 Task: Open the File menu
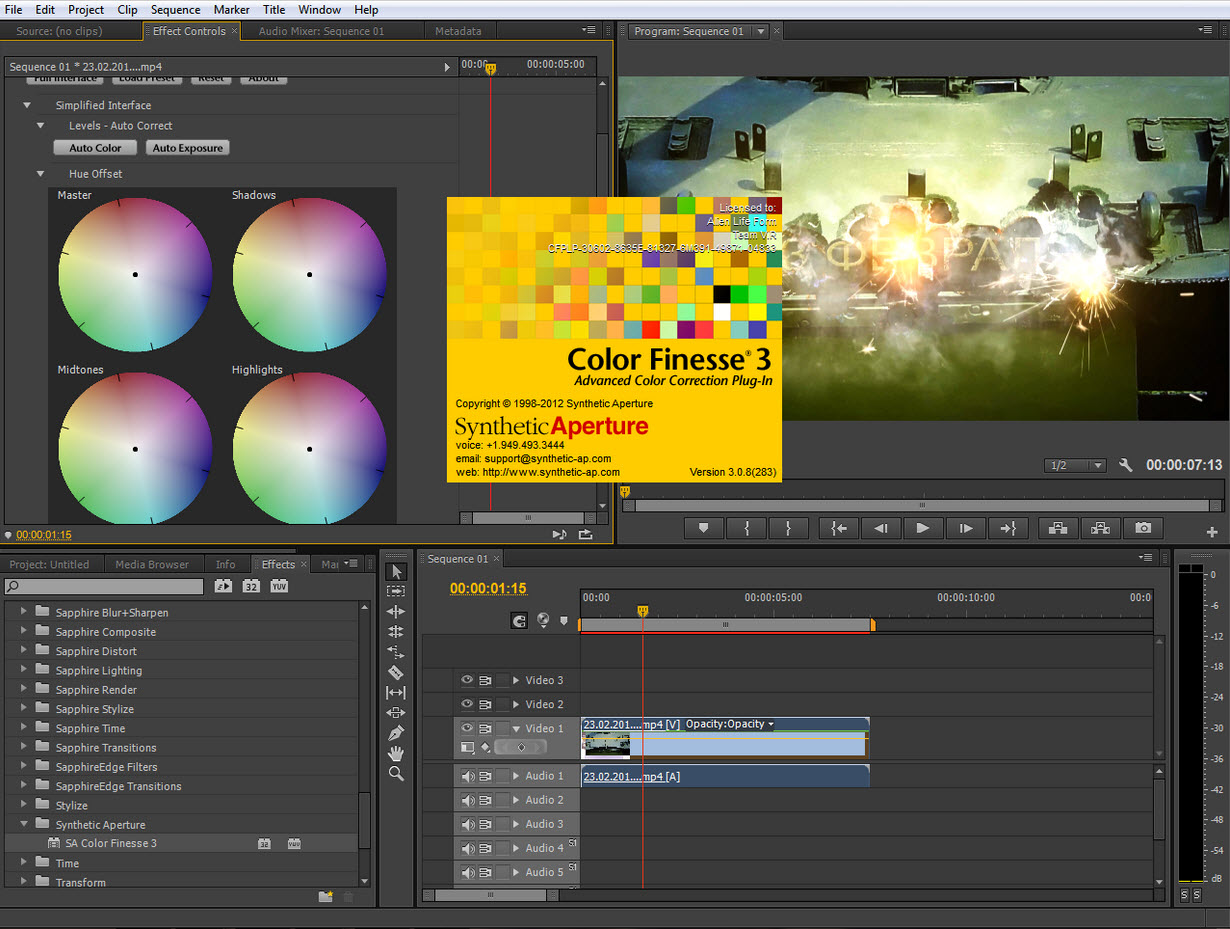[x=15, y=9]
